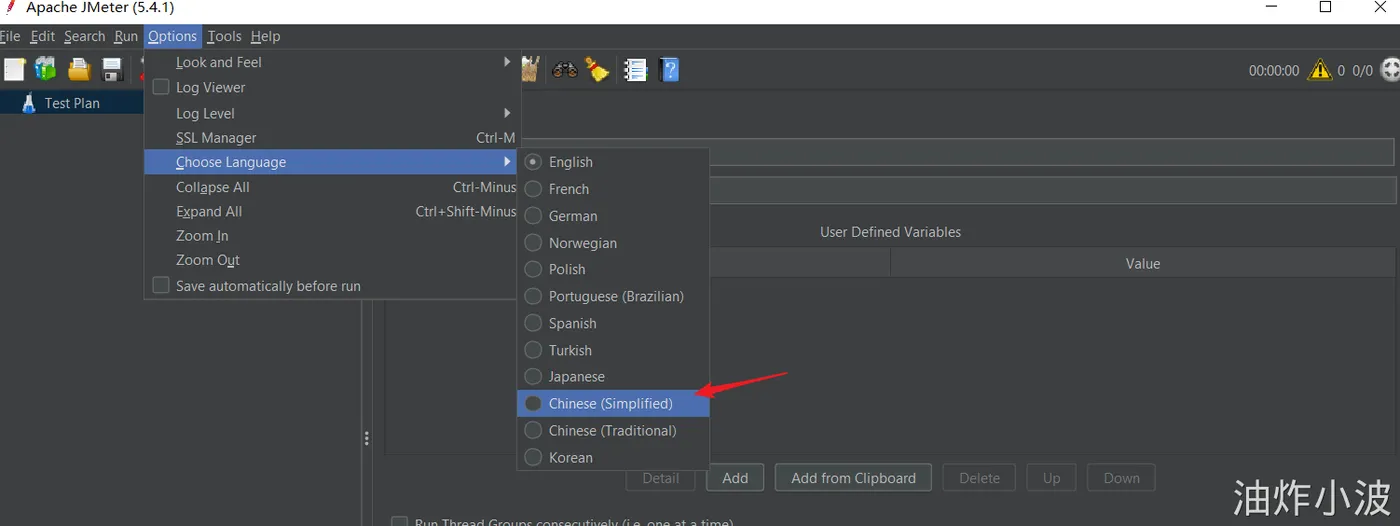Open the Templates toolbar icon

point(46,69)
